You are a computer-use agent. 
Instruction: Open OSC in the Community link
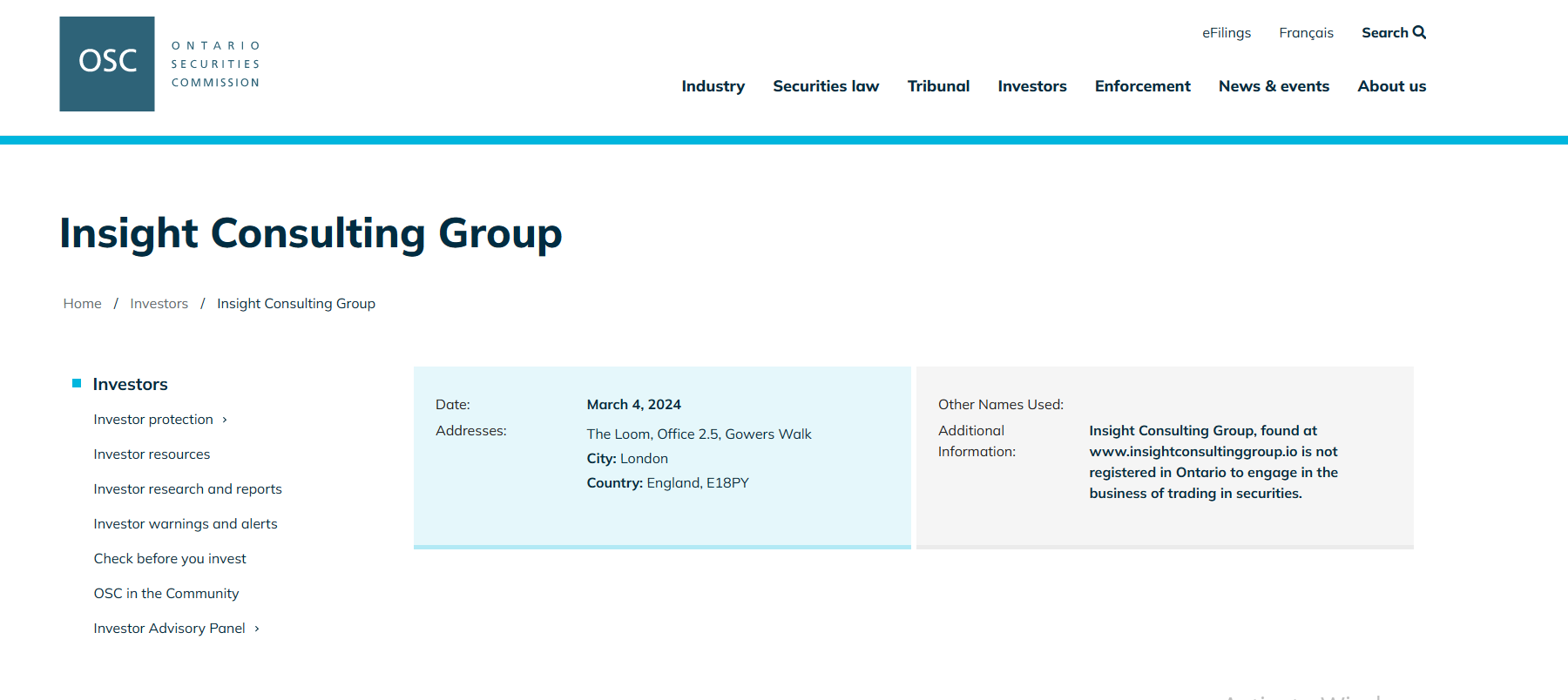[166, 594]
